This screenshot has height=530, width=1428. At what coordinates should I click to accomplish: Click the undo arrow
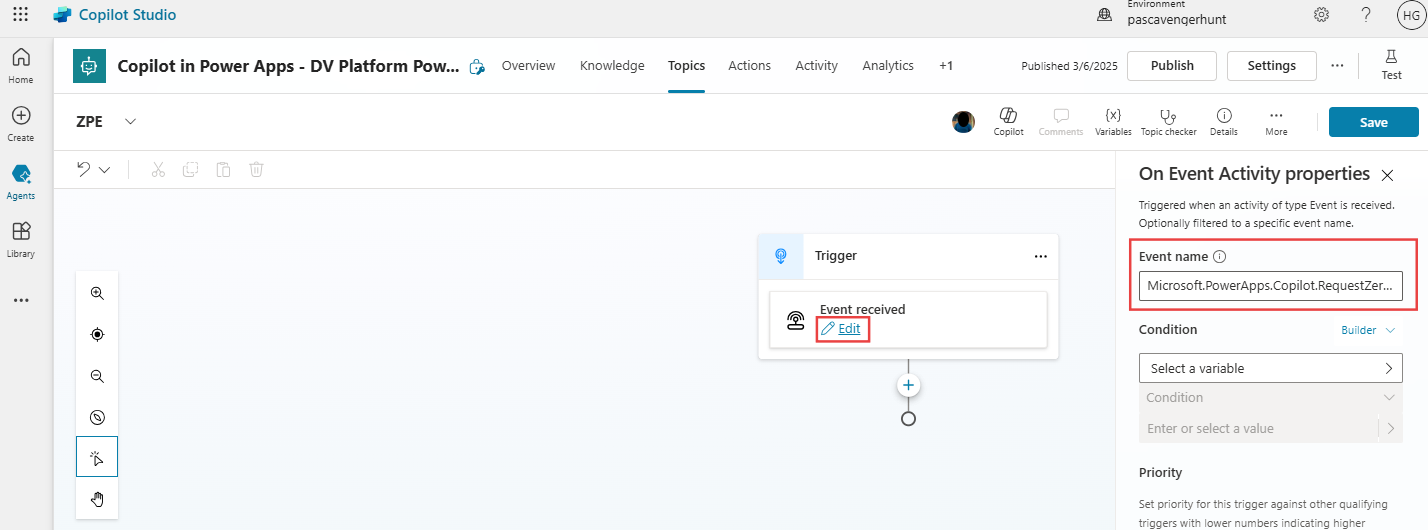pyautogui.click(x=85, y=169)
